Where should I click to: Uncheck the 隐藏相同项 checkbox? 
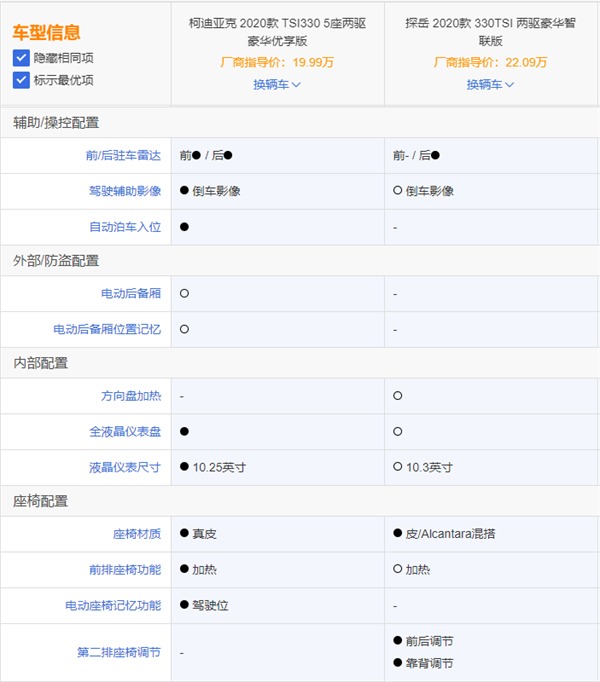tap(21, 58)
